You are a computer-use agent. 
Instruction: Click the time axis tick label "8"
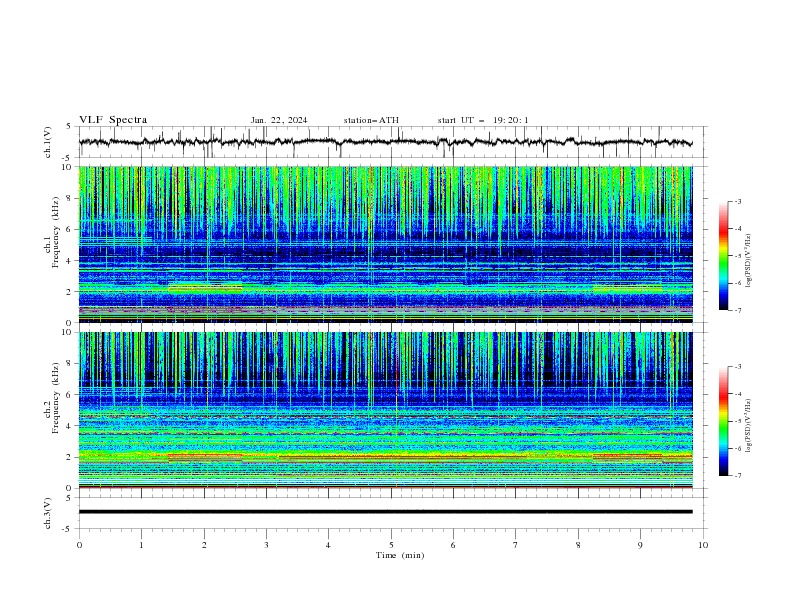click(578, 545)
